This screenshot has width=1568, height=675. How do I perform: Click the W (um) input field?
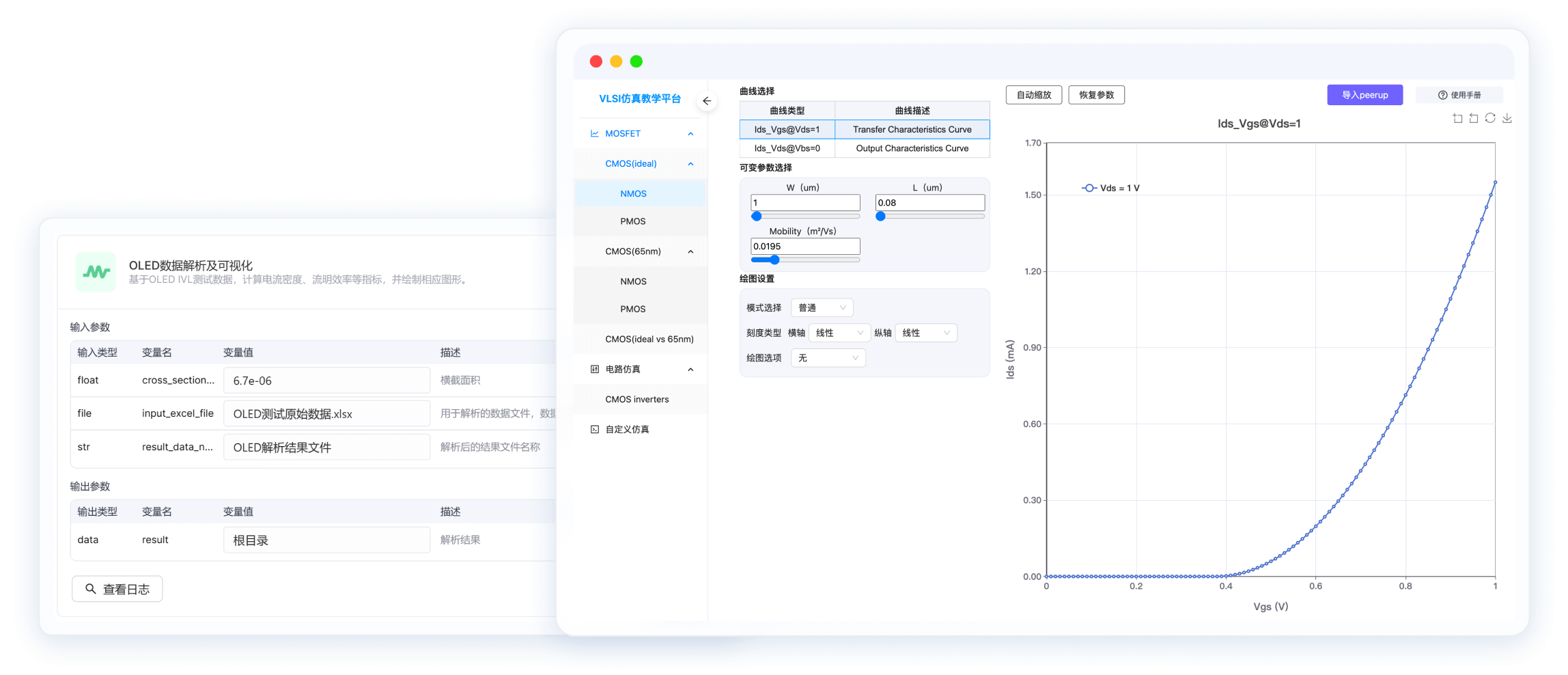click(x=805, y=203)
